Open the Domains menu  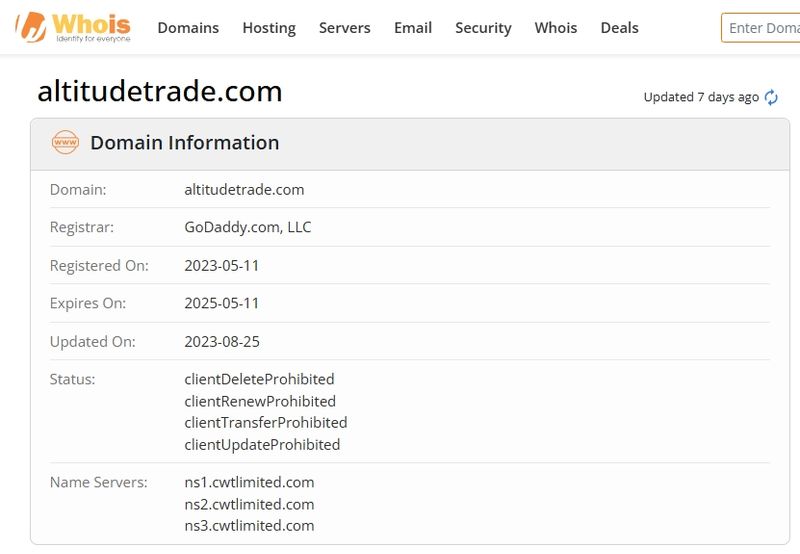(x=188, y=28)
